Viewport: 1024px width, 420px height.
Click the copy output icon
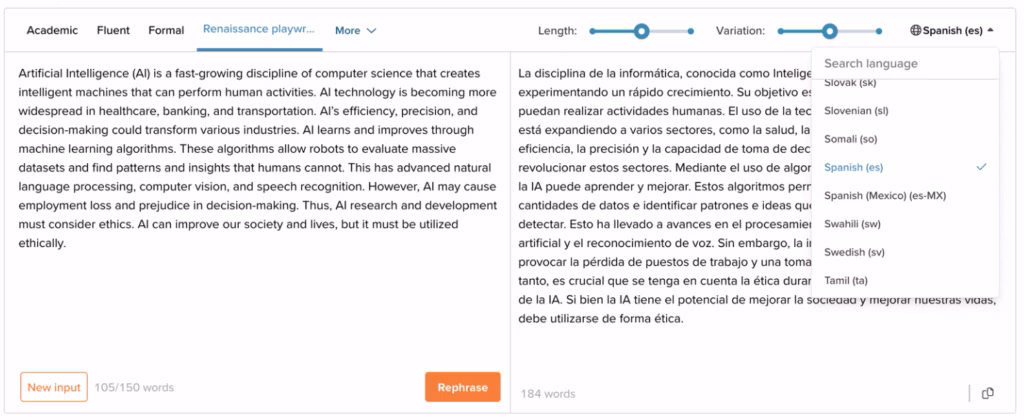coord(987,393)
